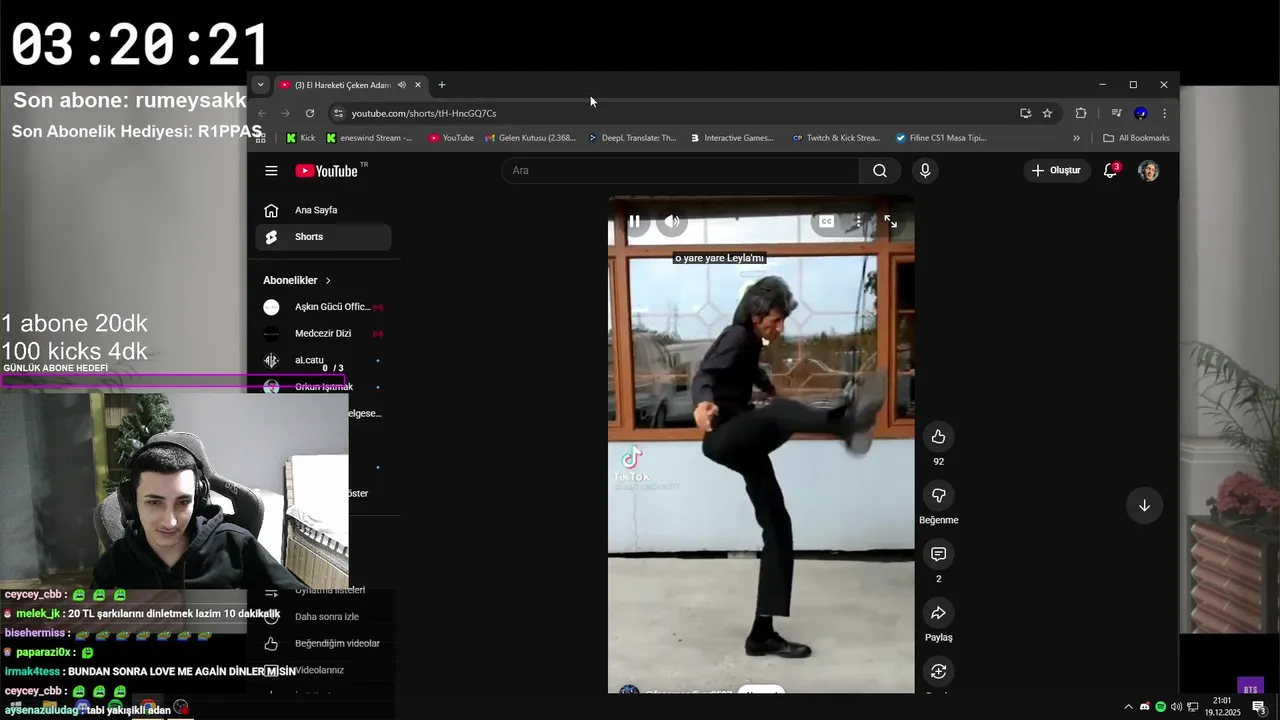Install or cast from address bar icon

click(x=1025, y=113)
